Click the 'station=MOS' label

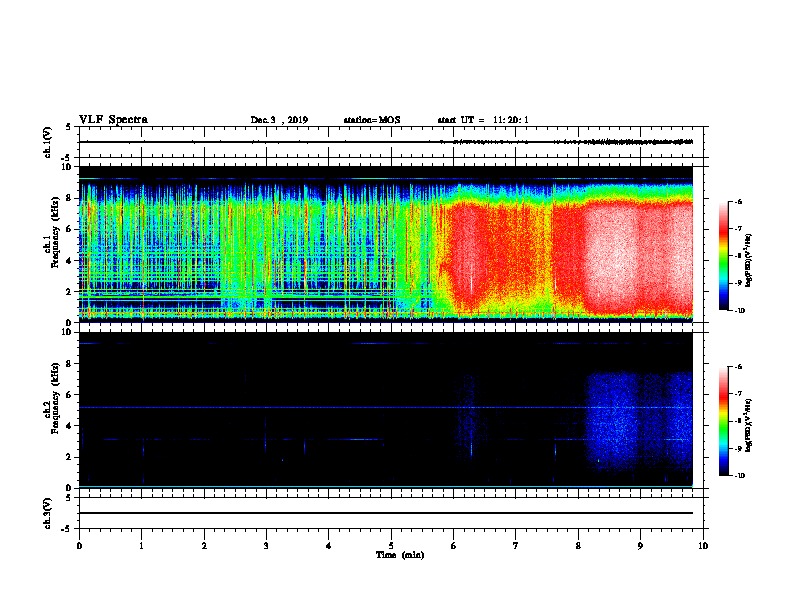tap(372, 120)
